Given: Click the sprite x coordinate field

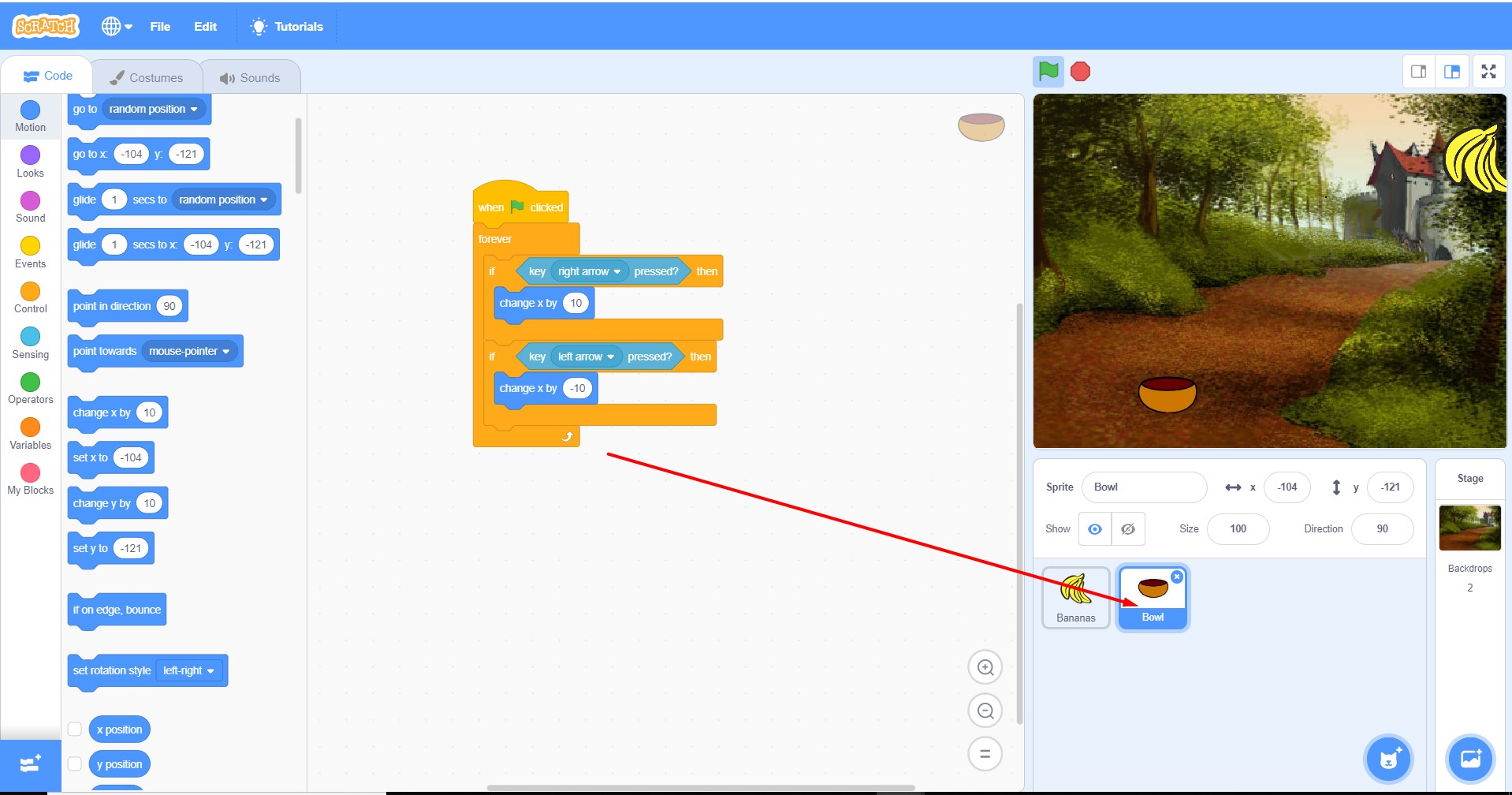Looking at the screenshot, I should pyautogui.click(x=1287, y=487).
